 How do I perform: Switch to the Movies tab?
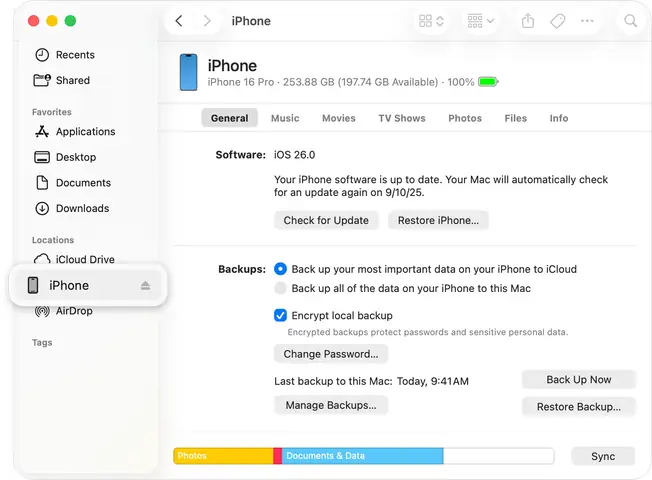338,118
